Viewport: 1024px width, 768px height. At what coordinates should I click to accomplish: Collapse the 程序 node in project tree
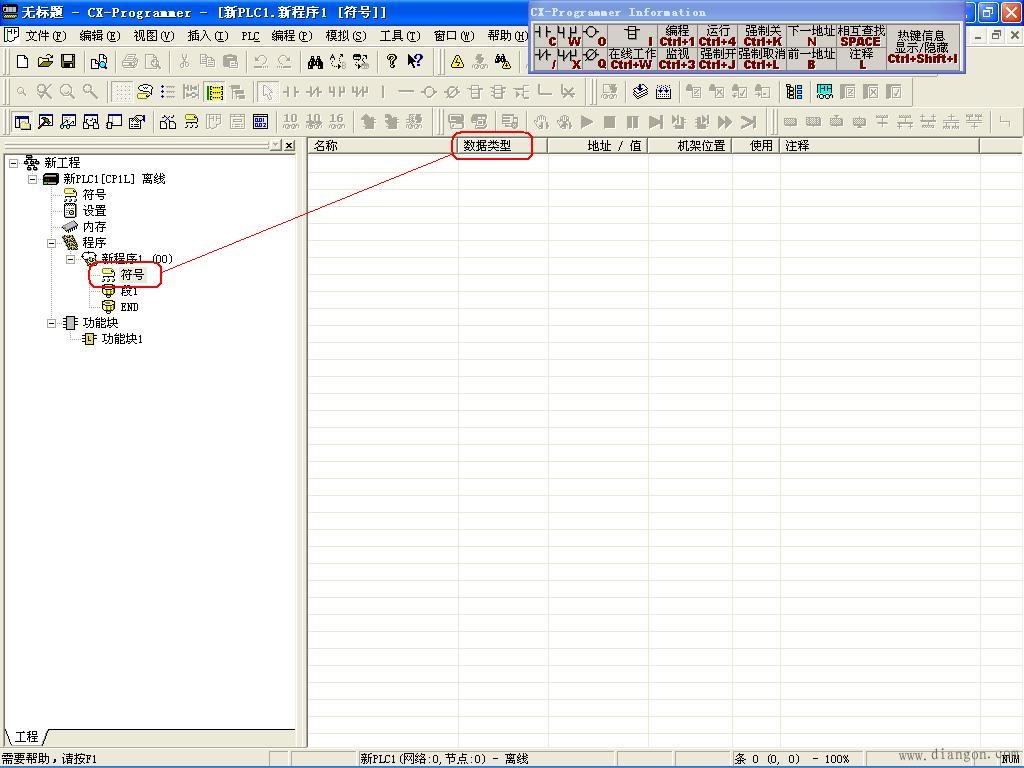[x=52, y=243]
